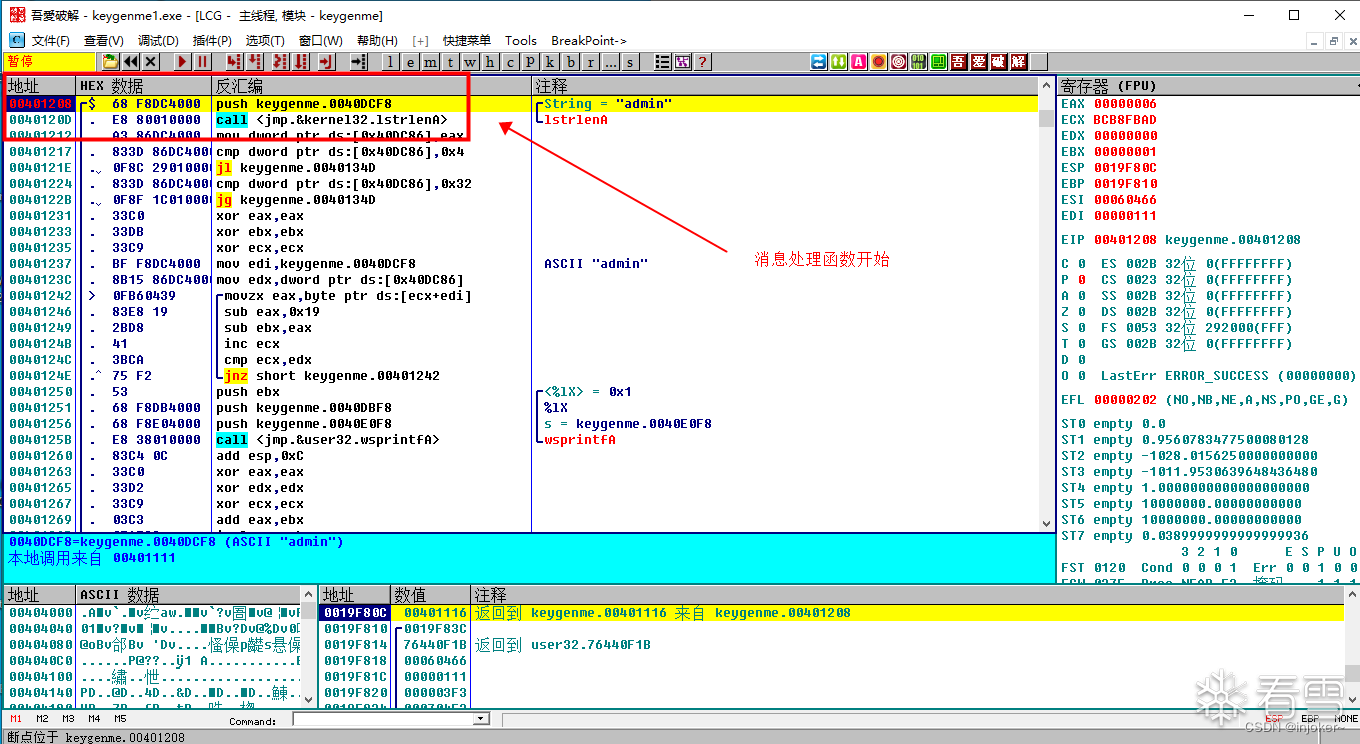
Task: Click the orange circle plugin icon
Action: pos(879,62)
